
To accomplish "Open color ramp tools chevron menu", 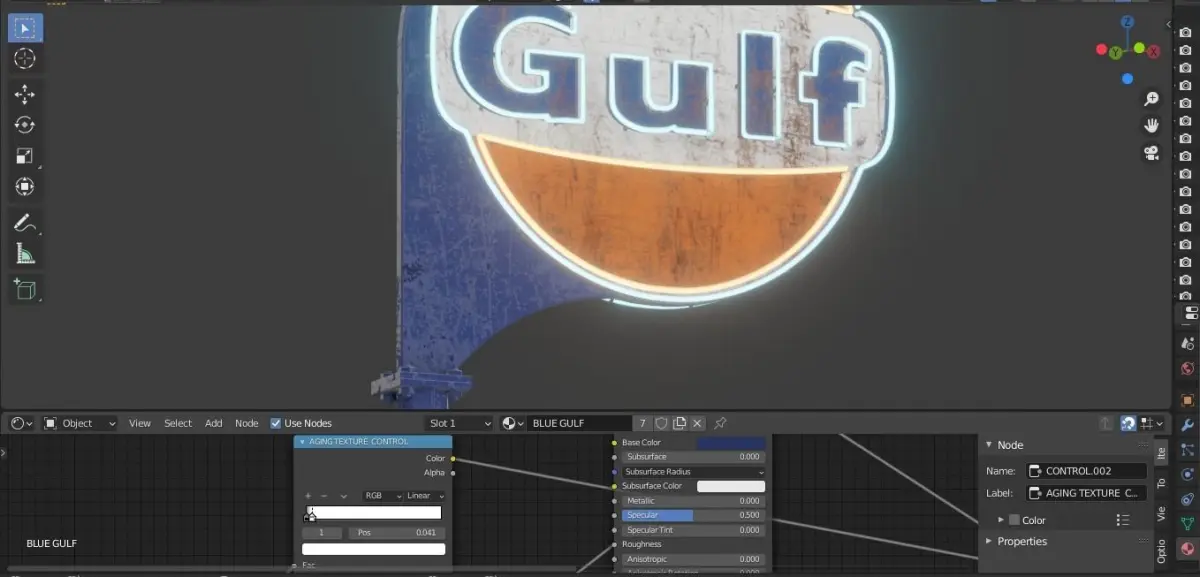I will coord(343,495).
